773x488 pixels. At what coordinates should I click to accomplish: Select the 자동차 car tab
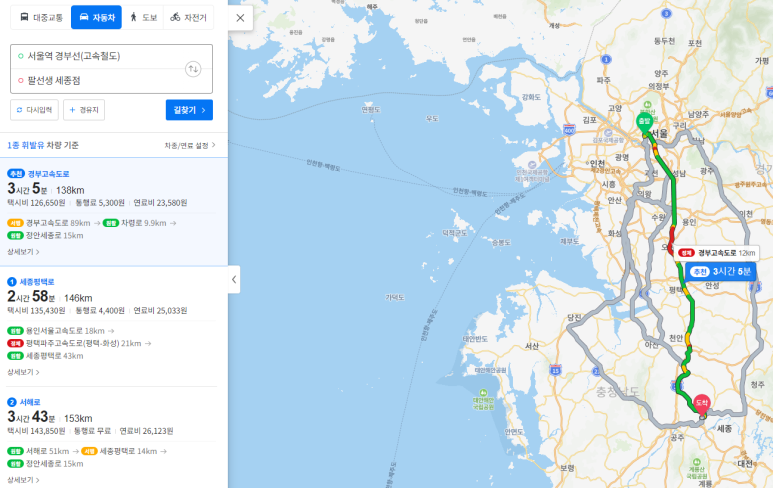tap(96, 17)
